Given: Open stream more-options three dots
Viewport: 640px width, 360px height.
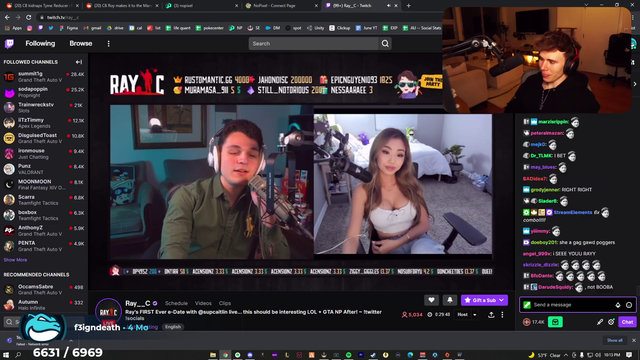Looking at the screenshot, I should [x=502, y=315].
